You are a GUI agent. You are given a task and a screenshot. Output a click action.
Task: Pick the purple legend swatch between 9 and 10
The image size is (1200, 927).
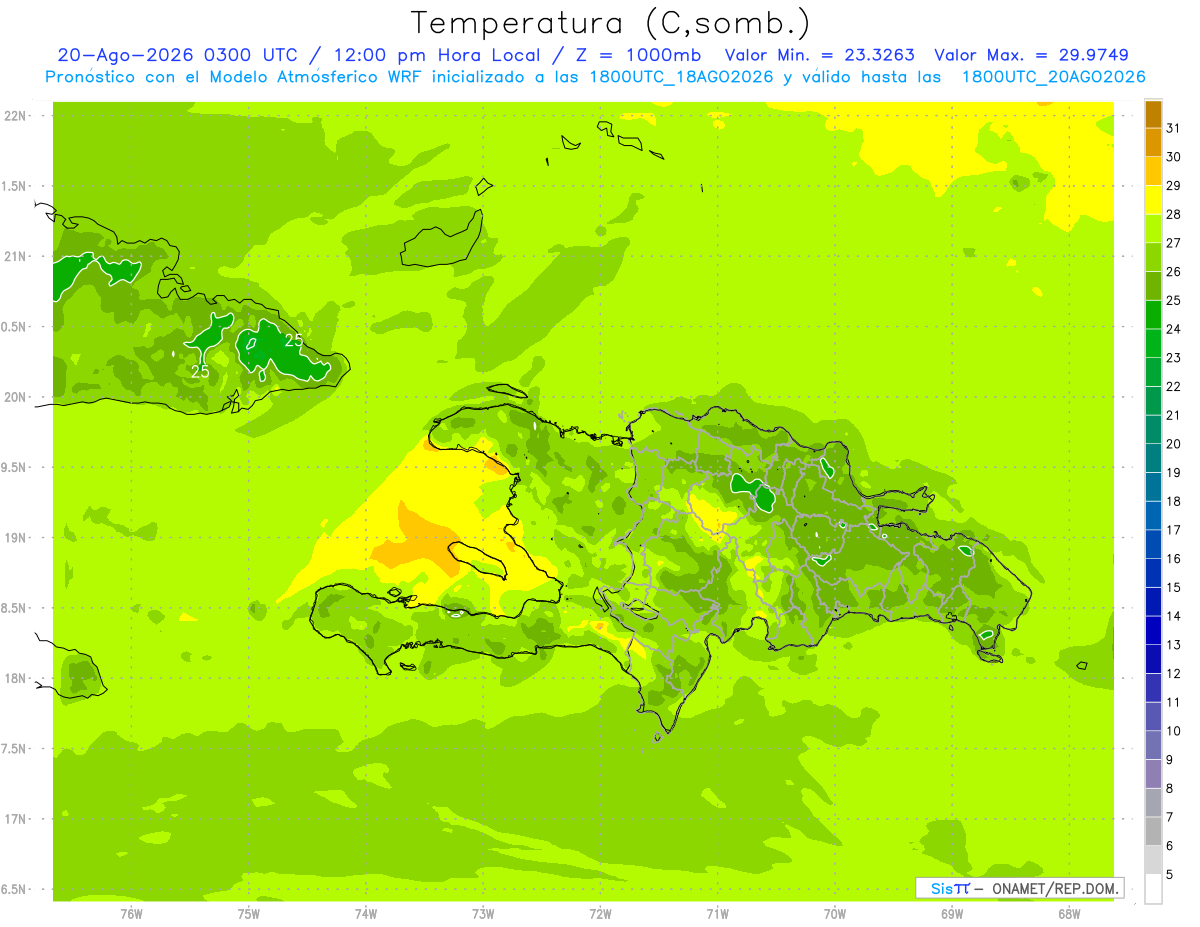(x=1153, y=745)
